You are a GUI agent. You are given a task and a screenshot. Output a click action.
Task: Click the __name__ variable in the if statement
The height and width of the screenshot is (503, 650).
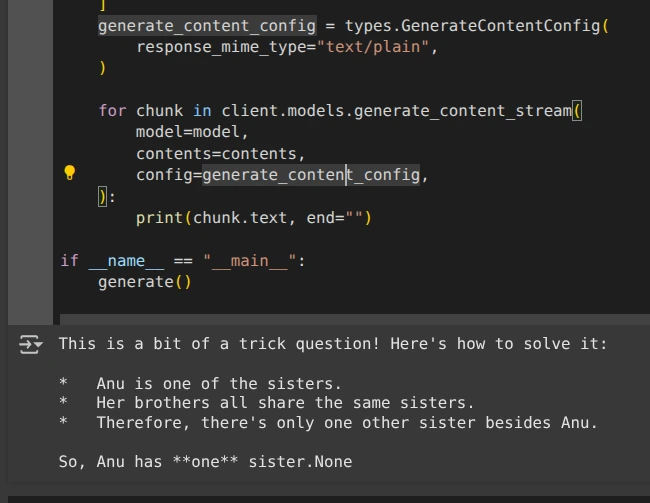tap(126, 261)
